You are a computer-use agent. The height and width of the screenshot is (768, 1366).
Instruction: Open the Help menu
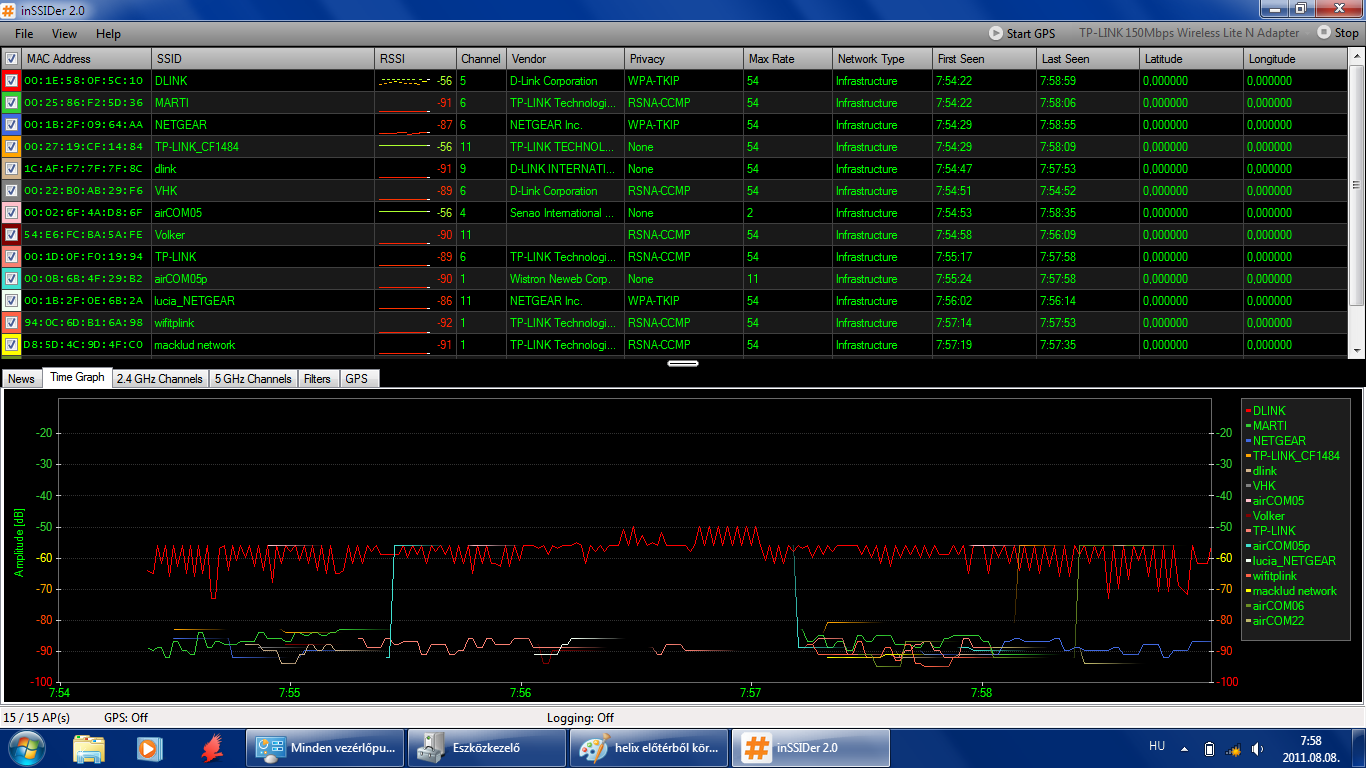108,34
